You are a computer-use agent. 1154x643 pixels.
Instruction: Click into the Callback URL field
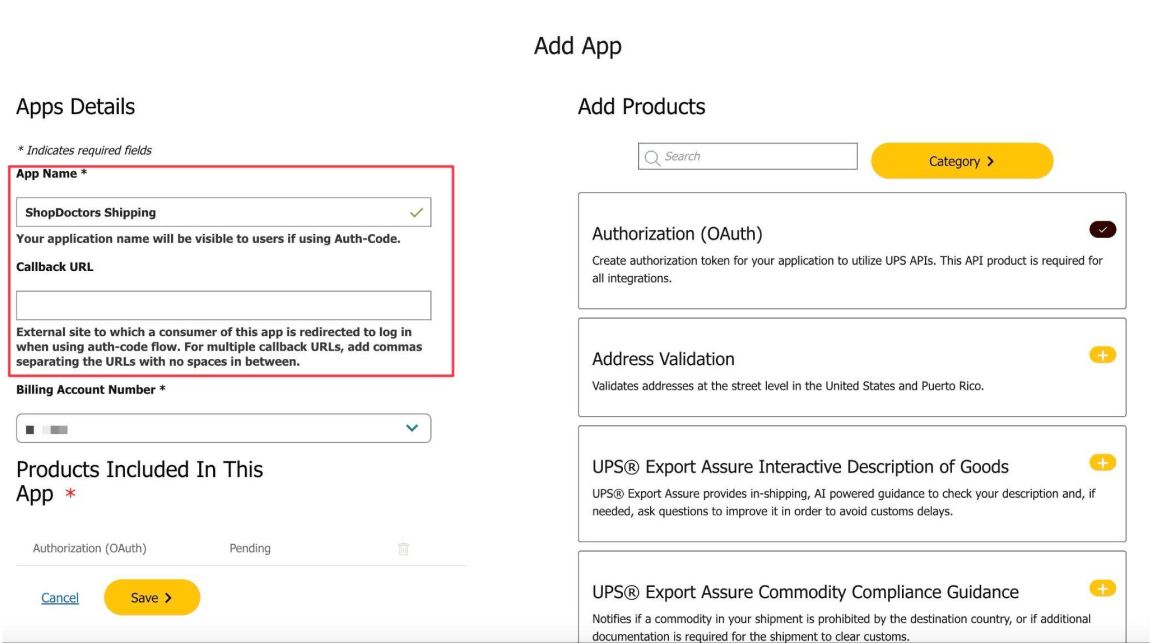(224, 305)
